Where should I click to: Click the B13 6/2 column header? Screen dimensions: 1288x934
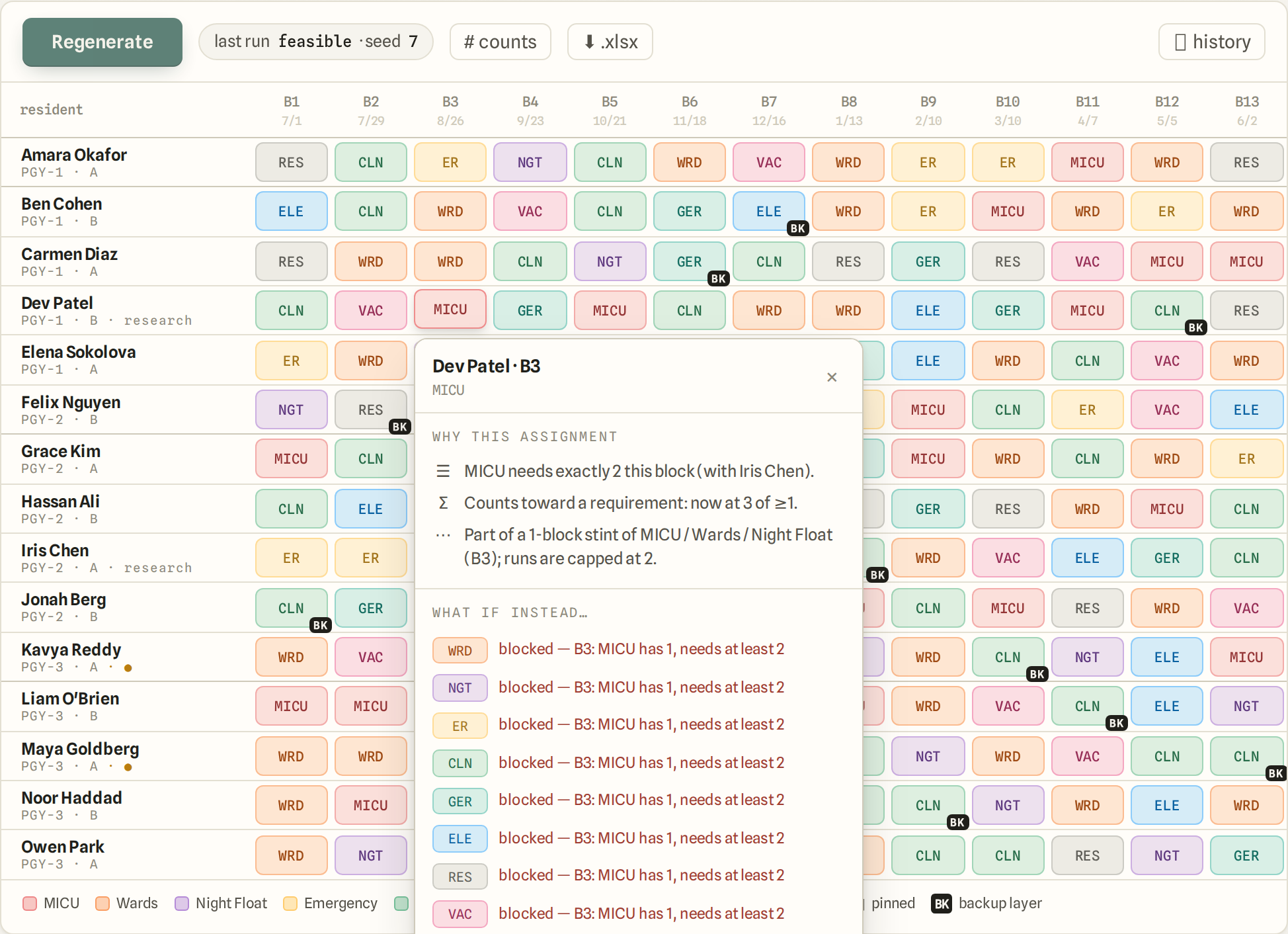click(x=1247, y=110)
